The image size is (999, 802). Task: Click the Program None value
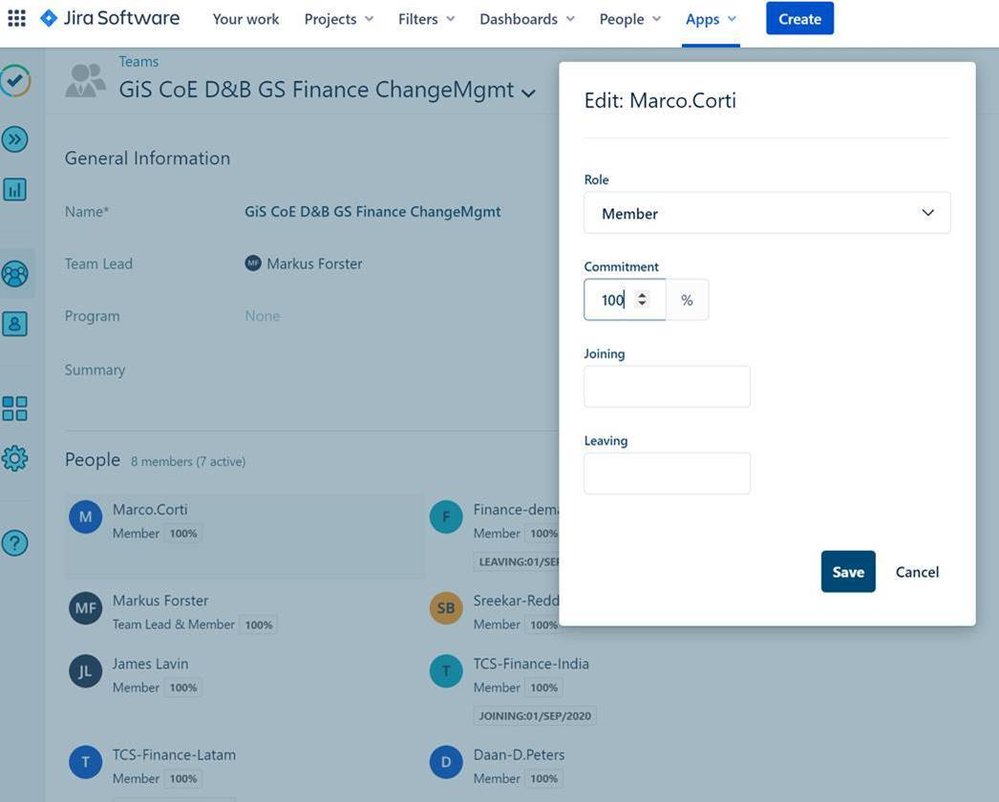pos(262,316)
